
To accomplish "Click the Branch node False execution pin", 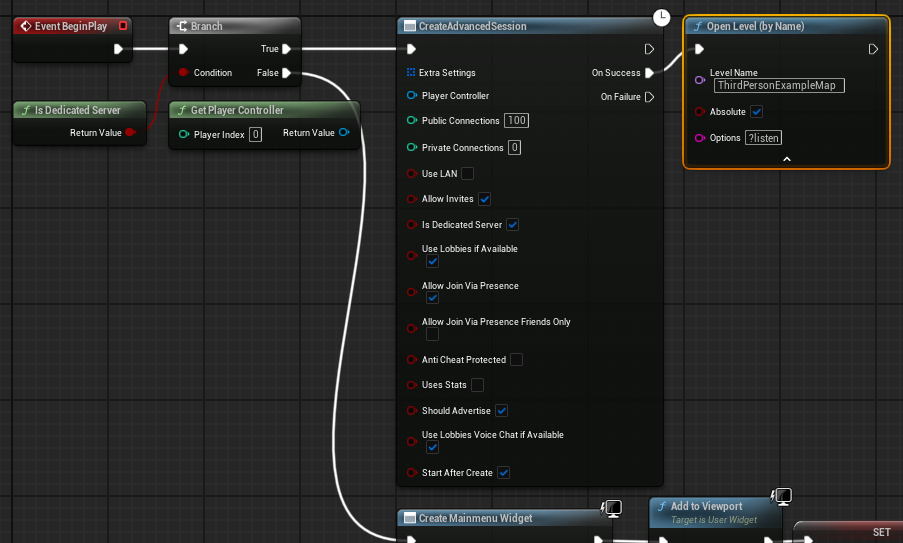I will click(286, 73).
